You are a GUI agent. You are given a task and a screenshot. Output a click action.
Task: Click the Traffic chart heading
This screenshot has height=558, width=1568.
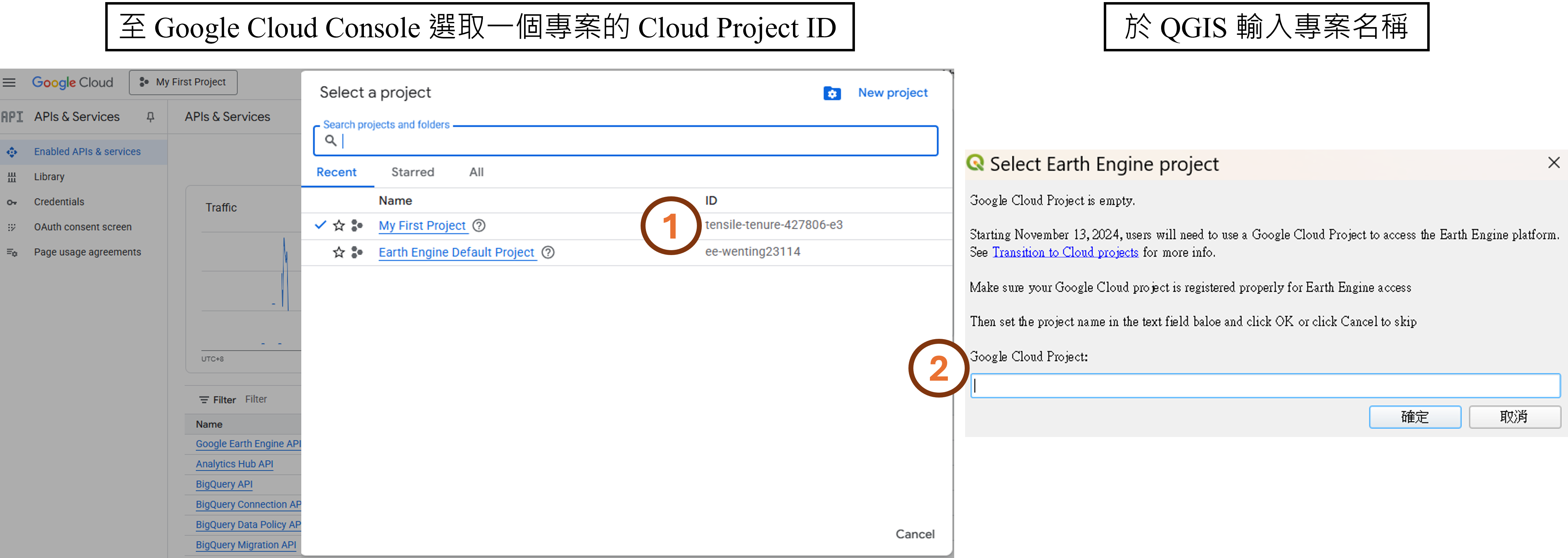click(x=221, y=208)
